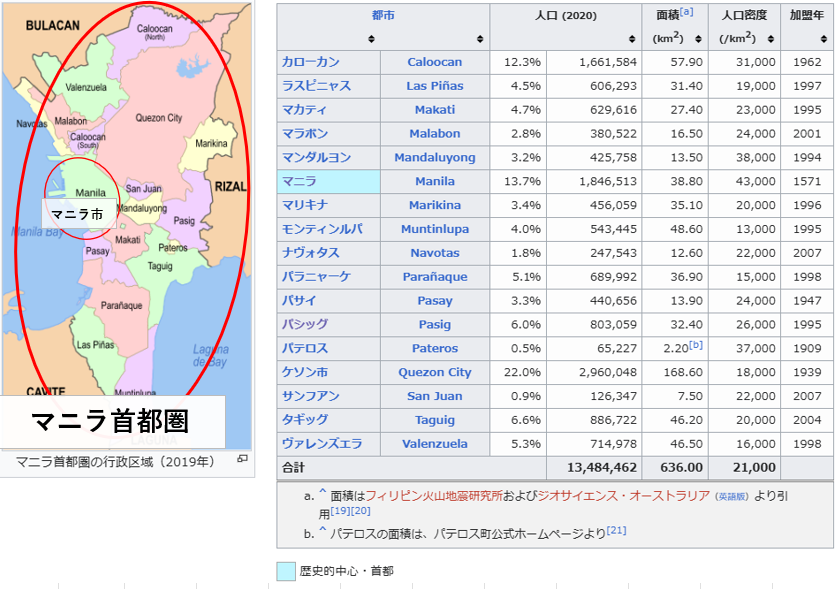Open the パラニャーケ link
Viewport: 835px width, 589px height.
pyautogui.click(x=316, y=277)
